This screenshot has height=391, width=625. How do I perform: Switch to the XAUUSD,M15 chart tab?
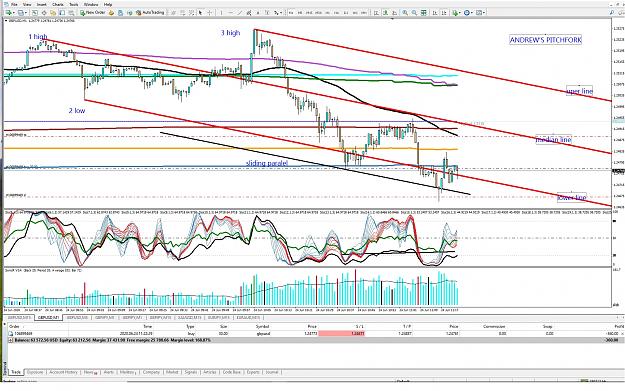point(190,318)
